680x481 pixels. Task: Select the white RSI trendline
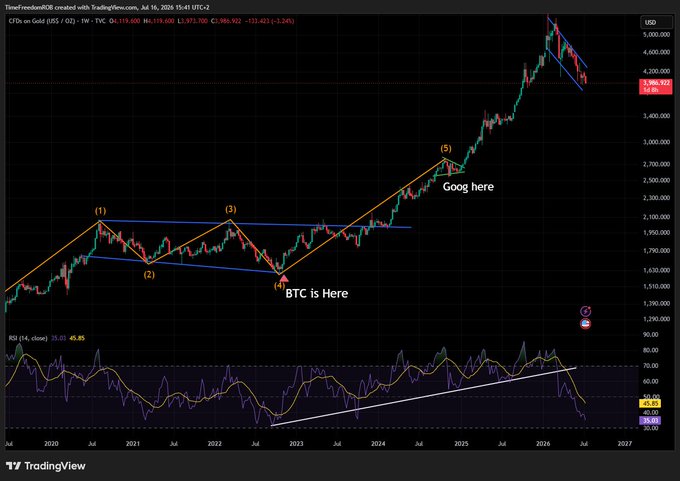[423, 397]
